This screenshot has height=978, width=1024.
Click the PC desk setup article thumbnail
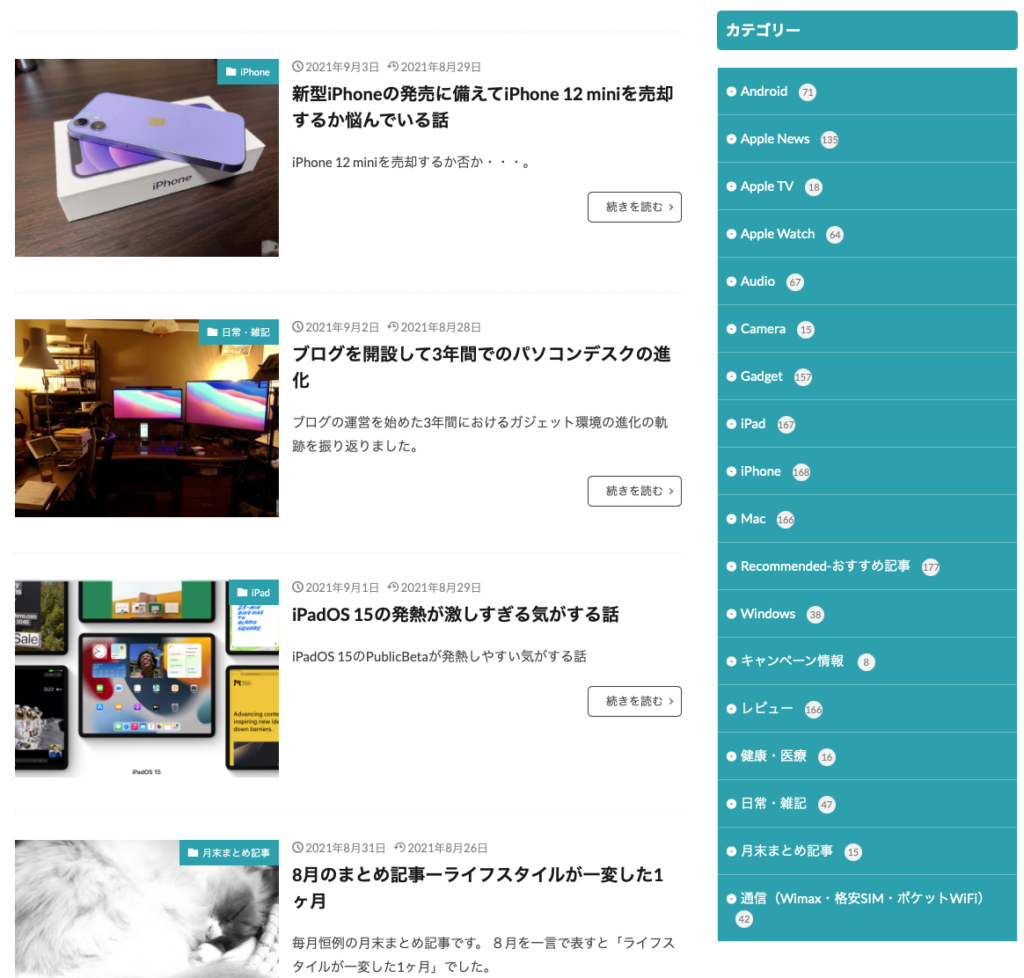coord(147,418)
